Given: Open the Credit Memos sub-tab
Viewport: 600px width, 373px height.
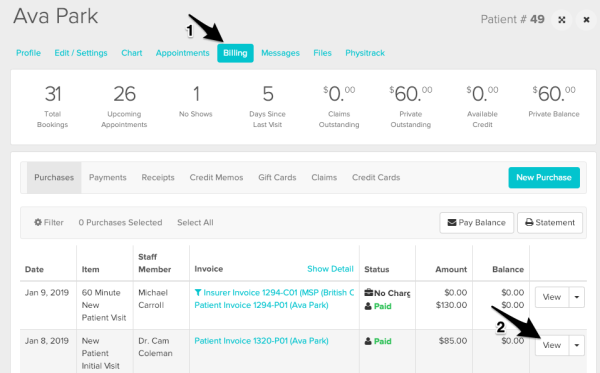Looking at the screenshot, I should coord(216,178).
